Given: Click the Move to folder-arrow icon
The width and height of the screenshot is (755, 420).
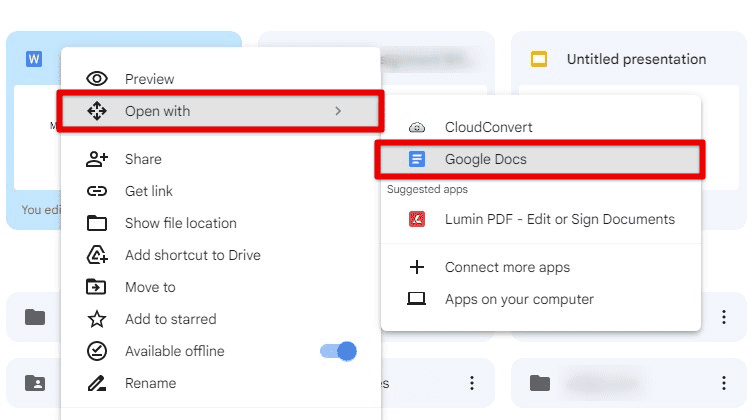Looking at the screenshot, I should tap(96, 287).
